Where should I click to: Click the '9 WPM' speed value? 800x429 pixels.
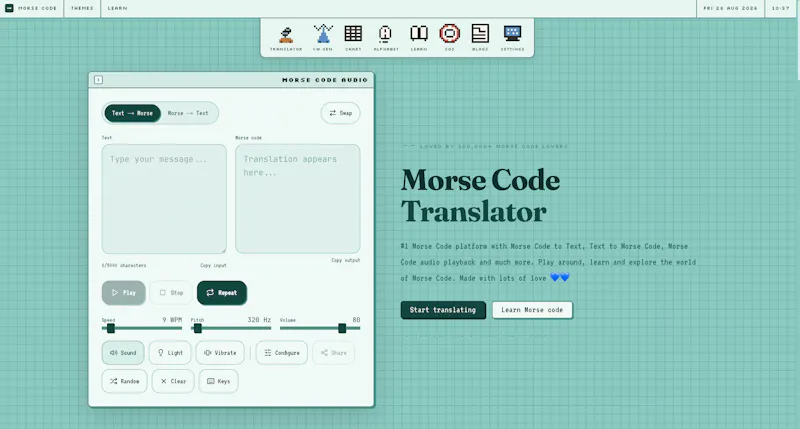pyautogui.click(x=172, y=320)
